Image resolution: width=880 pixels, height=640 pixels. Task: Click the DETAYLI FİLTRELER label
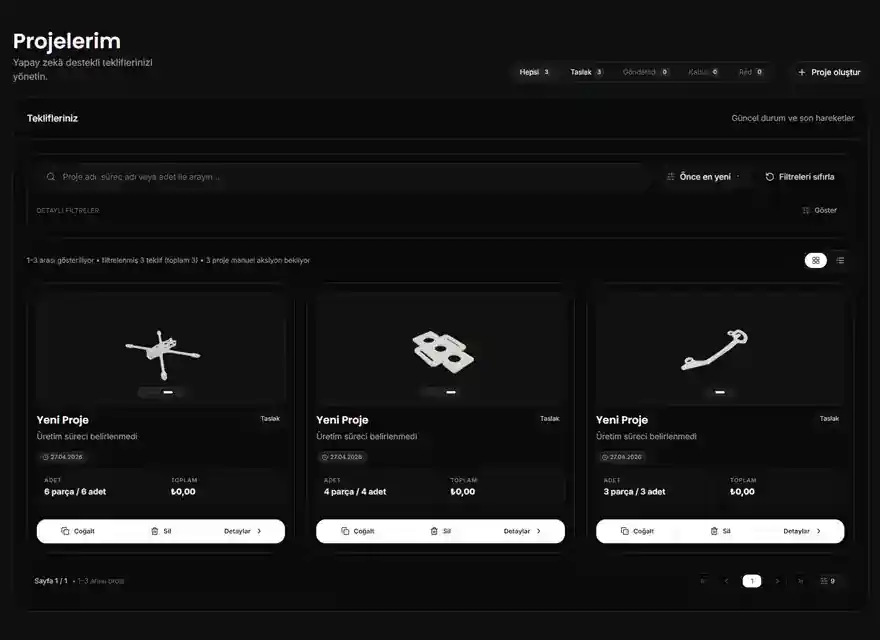click(x=68, y=211)
